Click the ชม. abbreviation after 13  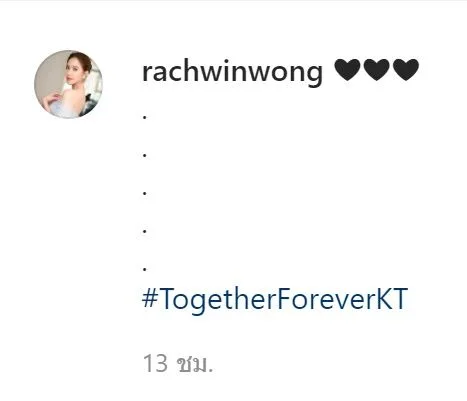(195, 364)
